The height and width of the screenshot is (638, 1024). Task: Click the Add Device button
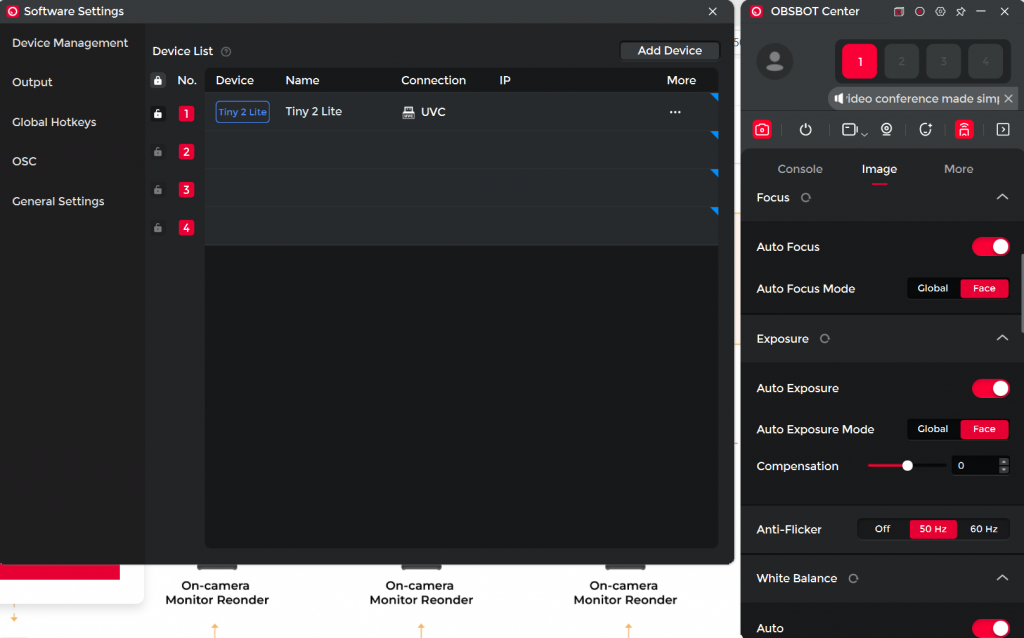669,51
